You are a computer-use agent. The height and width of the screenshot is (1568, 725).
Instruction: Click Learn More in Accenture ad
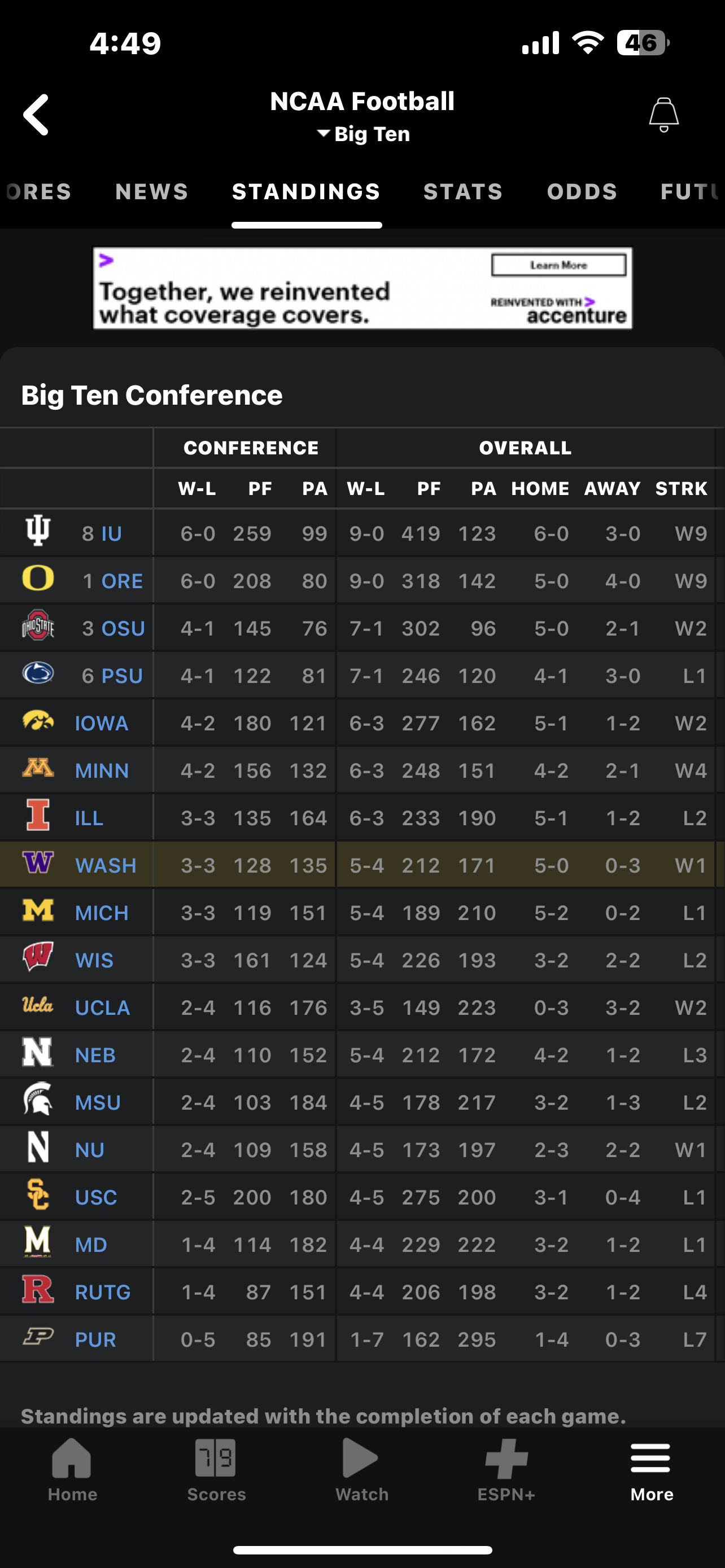[558, 265]
